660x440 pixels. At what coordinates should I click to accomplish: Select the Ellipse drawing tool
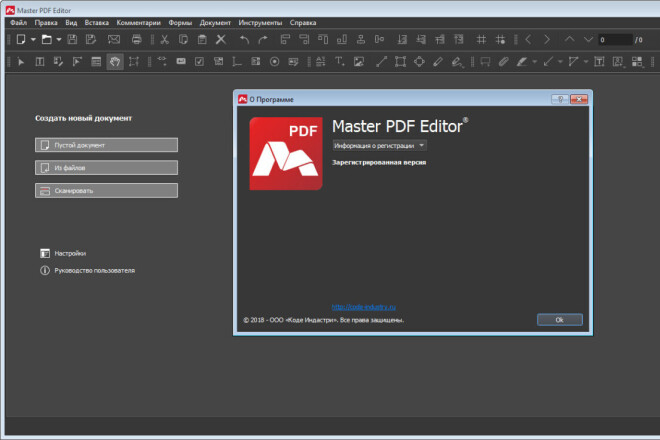point(419,62)
